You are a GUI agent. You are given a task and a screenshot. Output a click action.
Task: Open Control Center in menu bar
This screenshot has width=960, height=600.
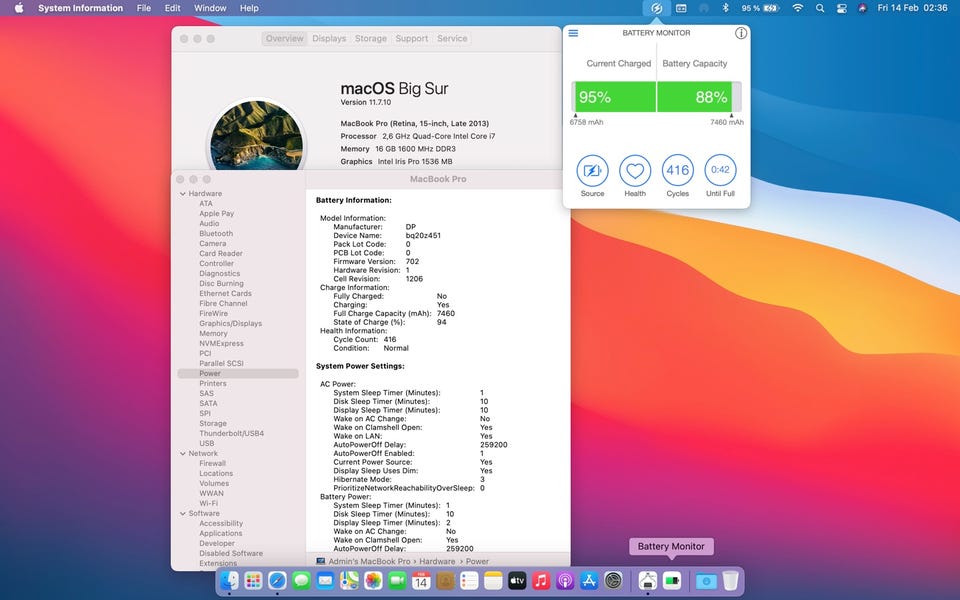point(841,8)
